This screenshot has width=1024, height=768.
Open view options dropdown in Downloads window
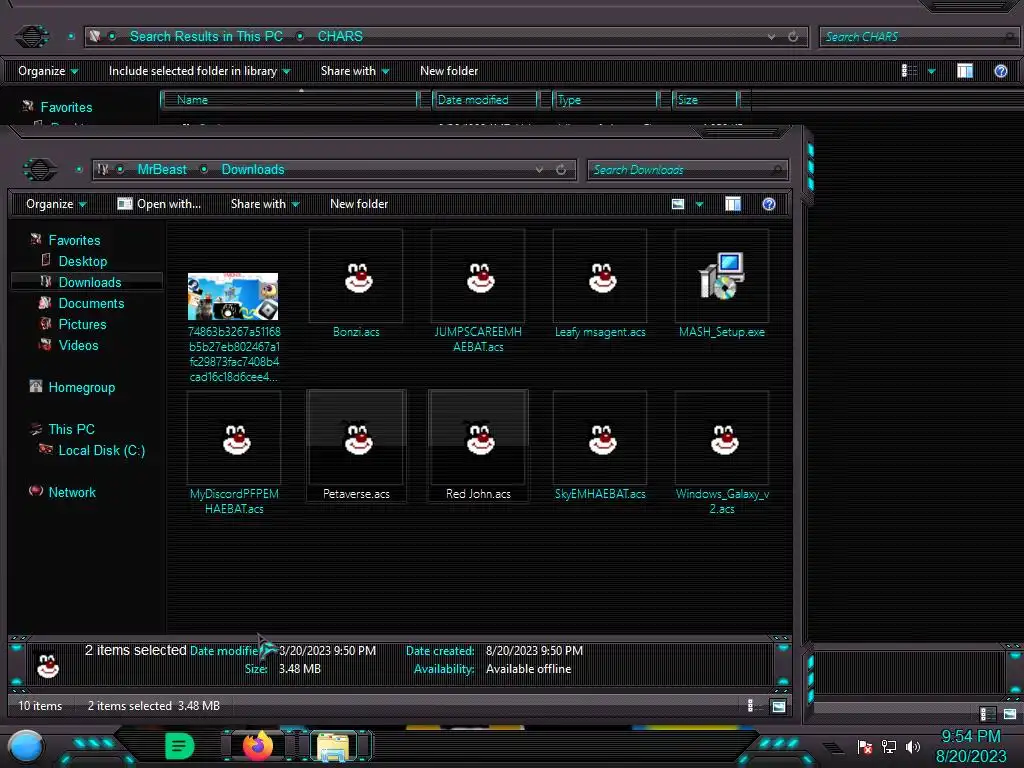click(x=699, y=204)
